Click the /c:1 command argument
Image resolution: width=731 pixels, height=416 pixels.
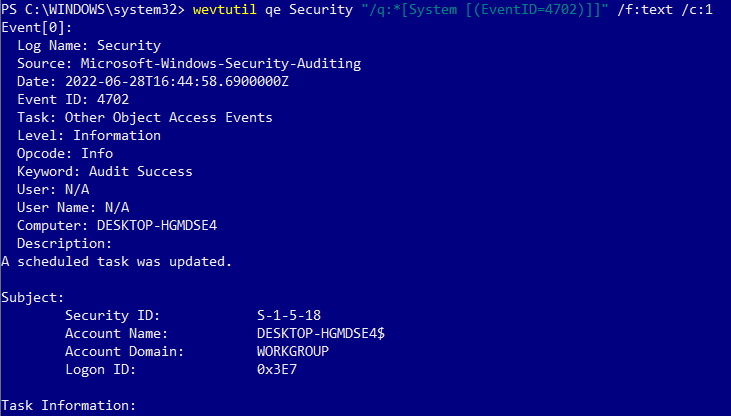pyautogui.click(x=697, y=10)
